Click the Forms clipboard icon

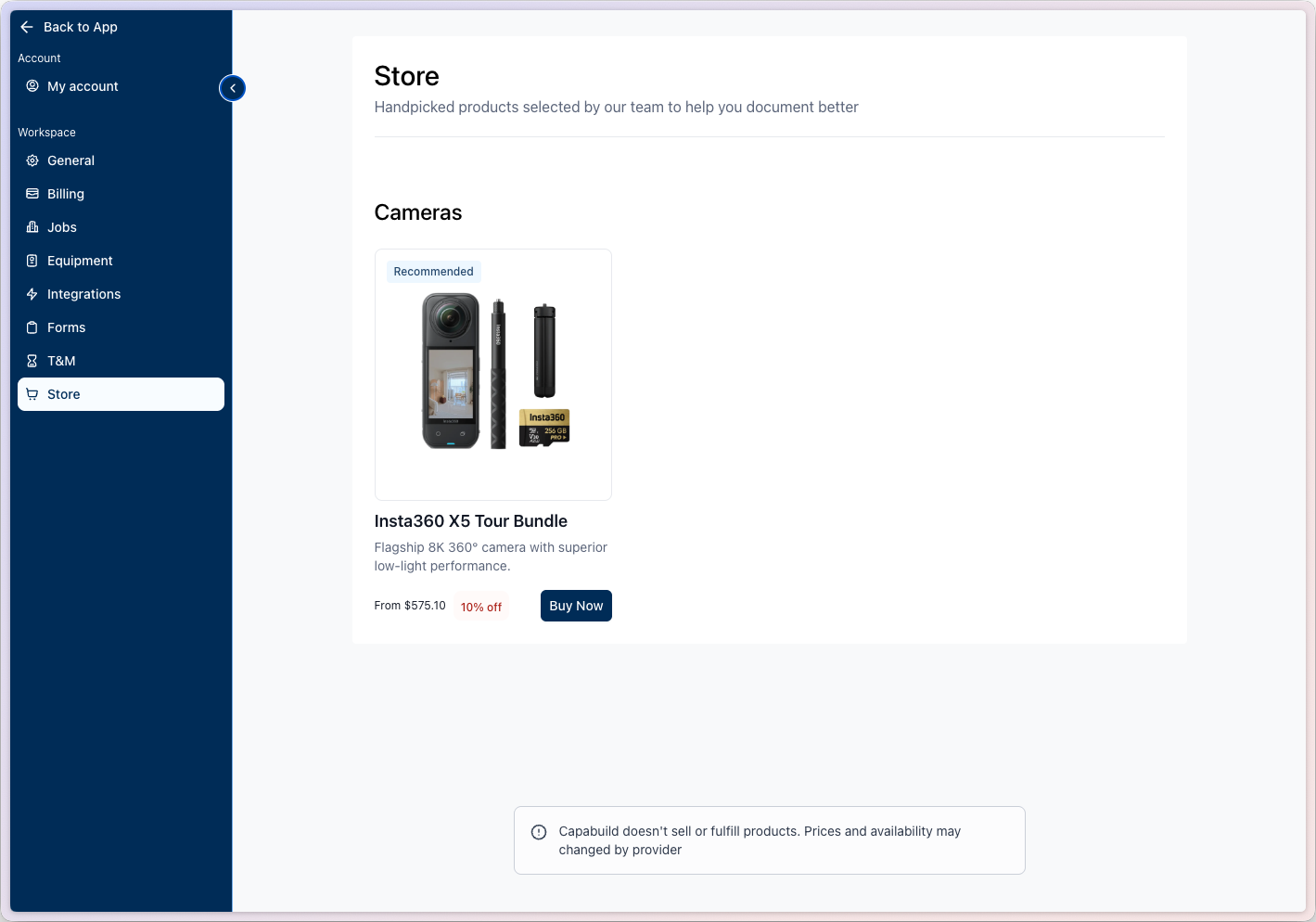[x=32, y=327]
